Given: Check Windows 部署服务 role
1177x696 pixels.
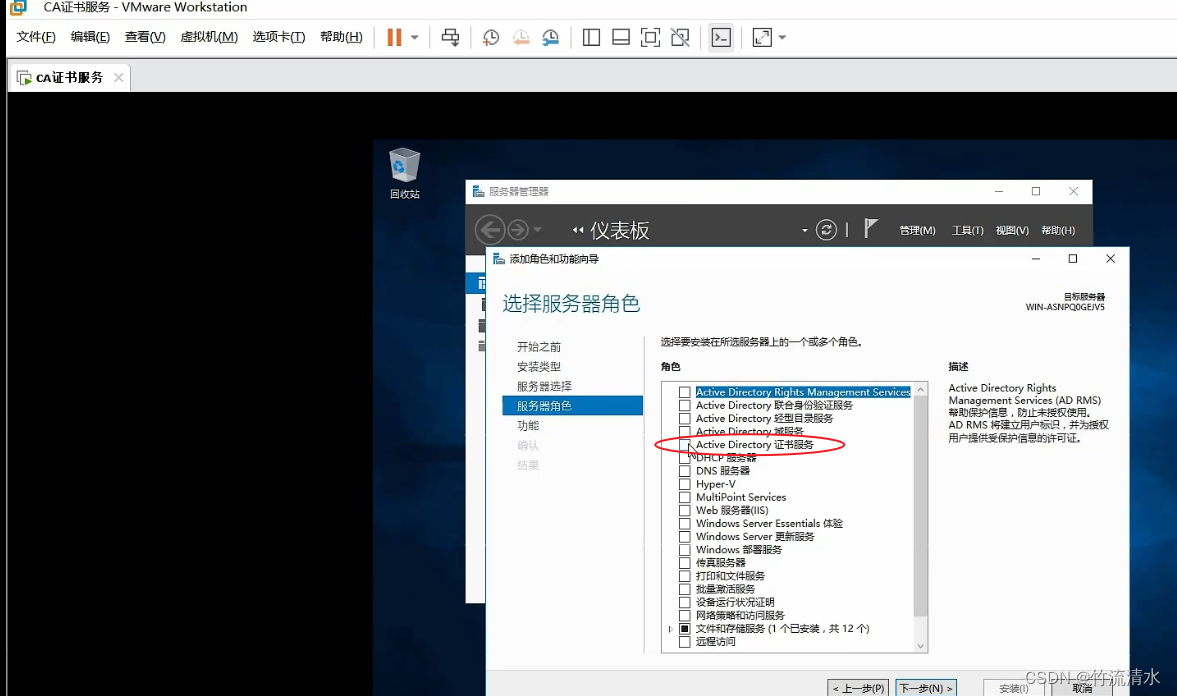Looking at the screenshot, I should (x=685, y=550).
